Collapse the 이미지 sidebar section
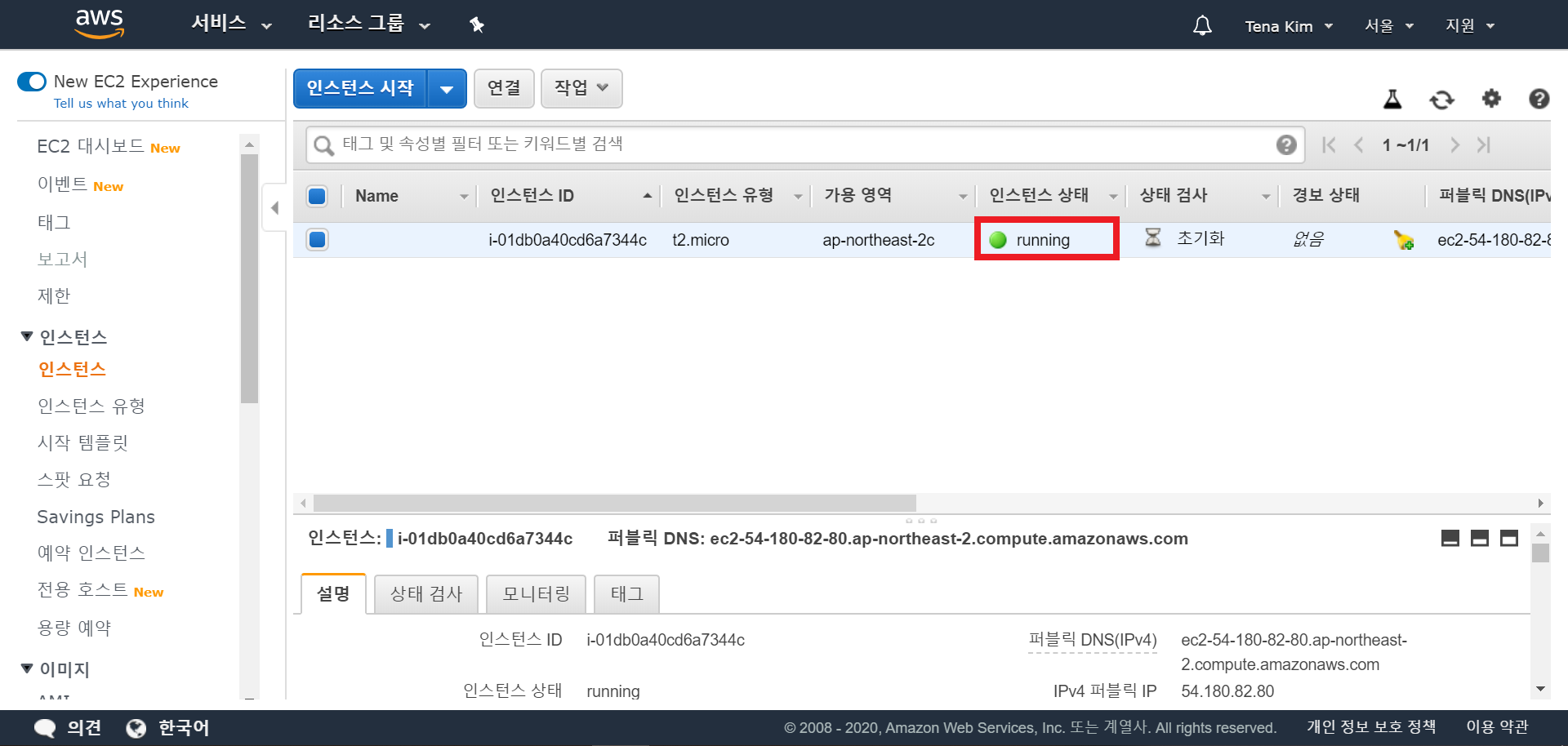Viewport: 1568px width, 746px height. (27, 668)
